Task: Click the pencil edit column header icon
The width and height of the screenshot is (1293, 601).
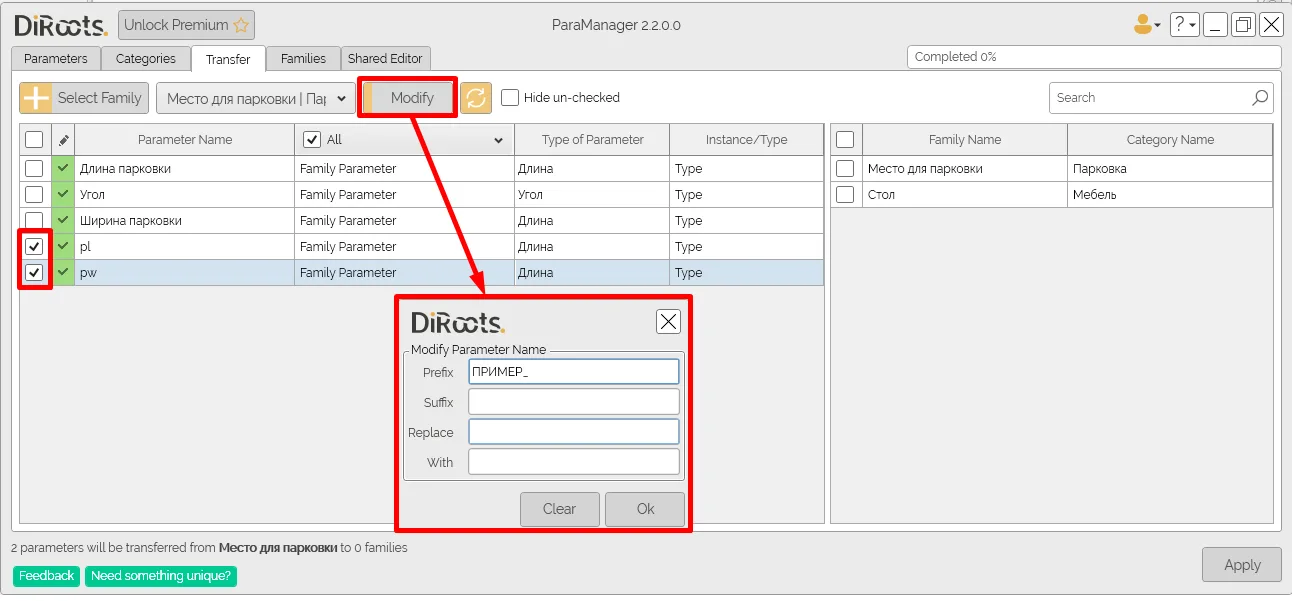Action: click(x=63, y=140)
